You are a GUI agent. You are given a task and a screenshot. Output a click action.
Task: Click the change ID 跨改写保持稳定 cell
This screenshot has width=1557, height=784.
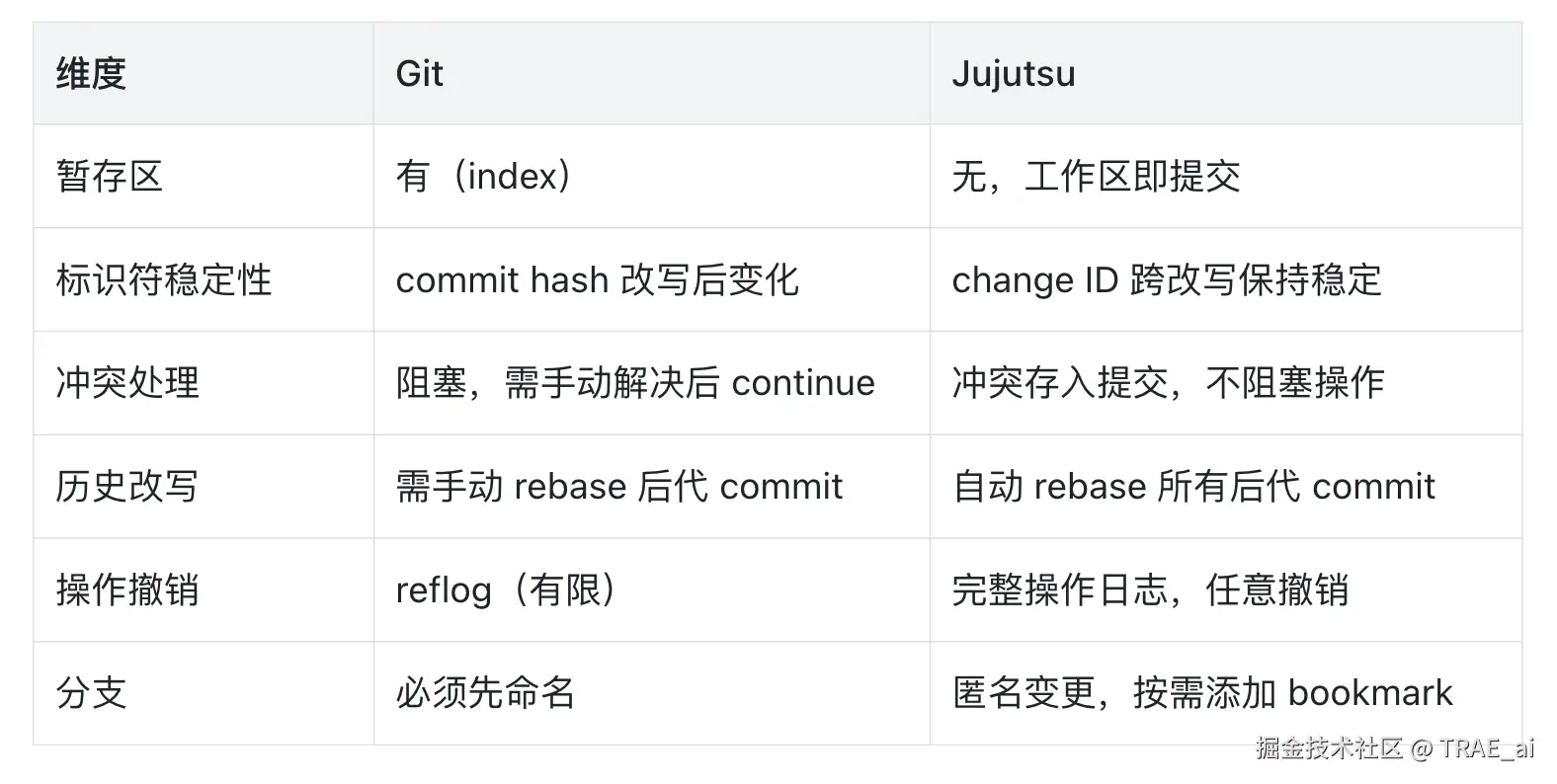click(x=1166, y=280)
